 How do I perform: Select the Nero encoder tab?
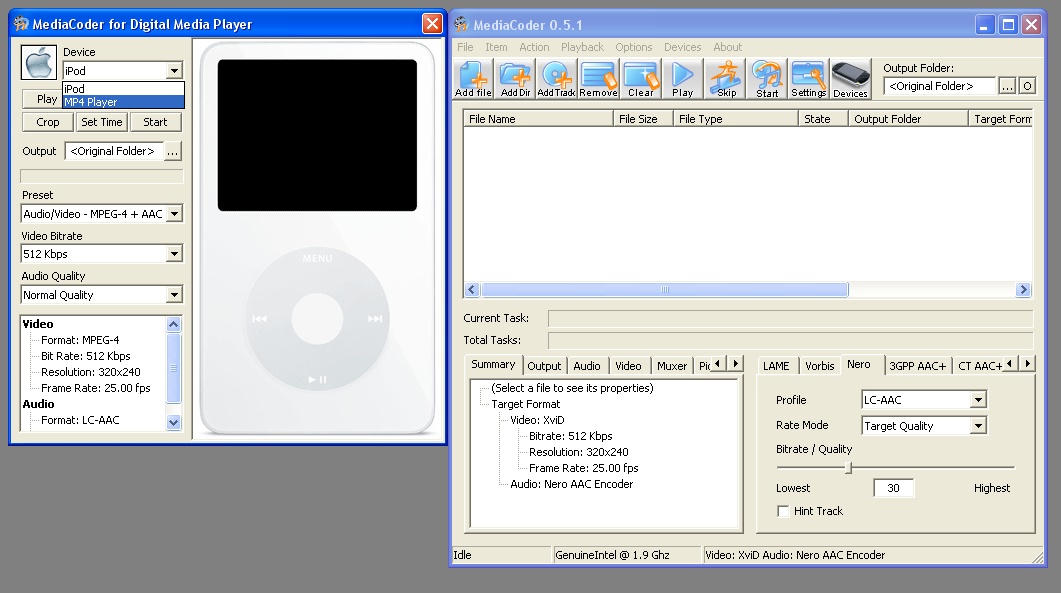click(859, 364)
